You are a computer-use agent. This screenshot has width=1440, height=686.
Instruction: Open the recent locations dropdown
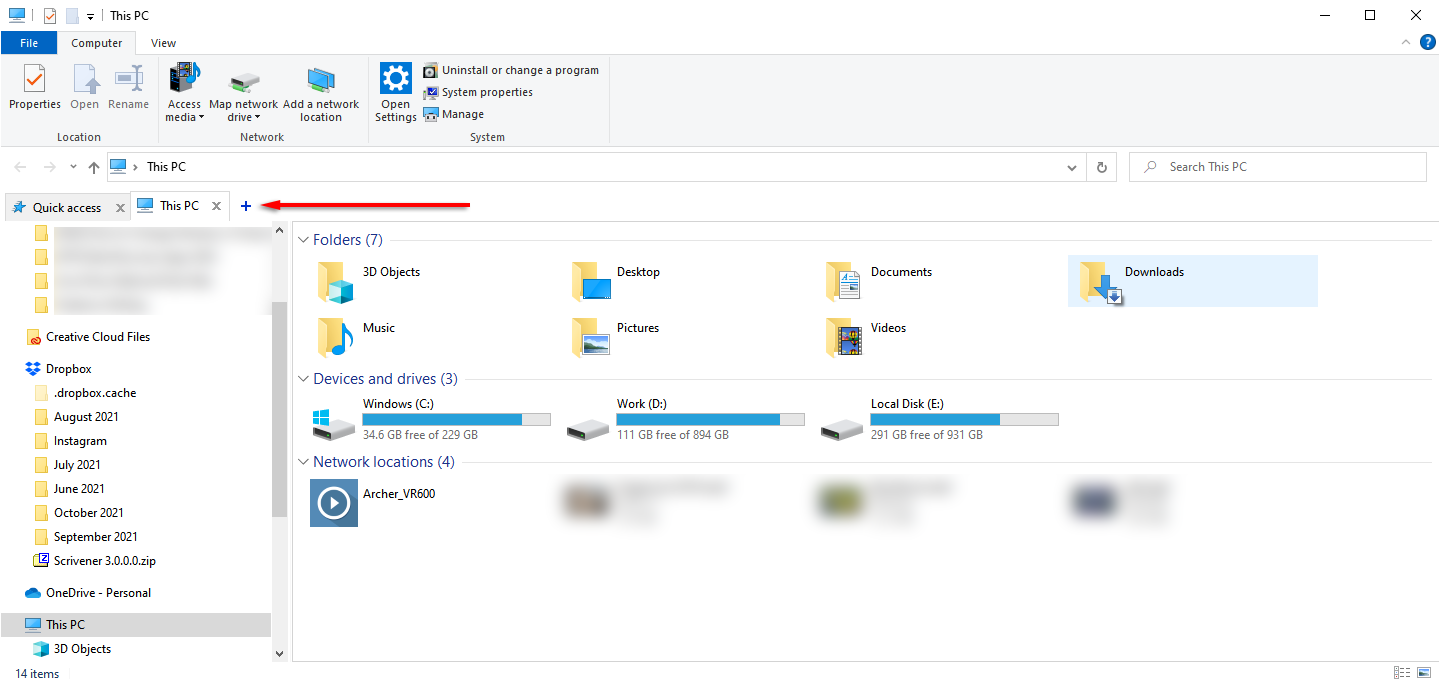pos(73,167)
